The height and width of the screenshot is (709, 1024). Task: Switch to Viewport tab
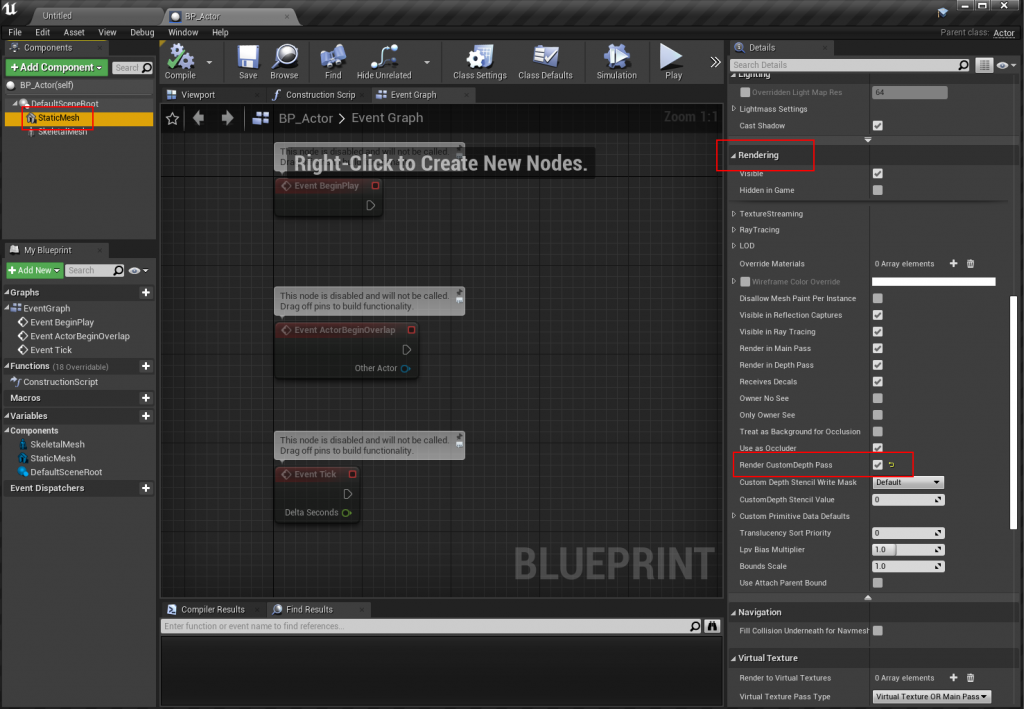tap(198, 95)
